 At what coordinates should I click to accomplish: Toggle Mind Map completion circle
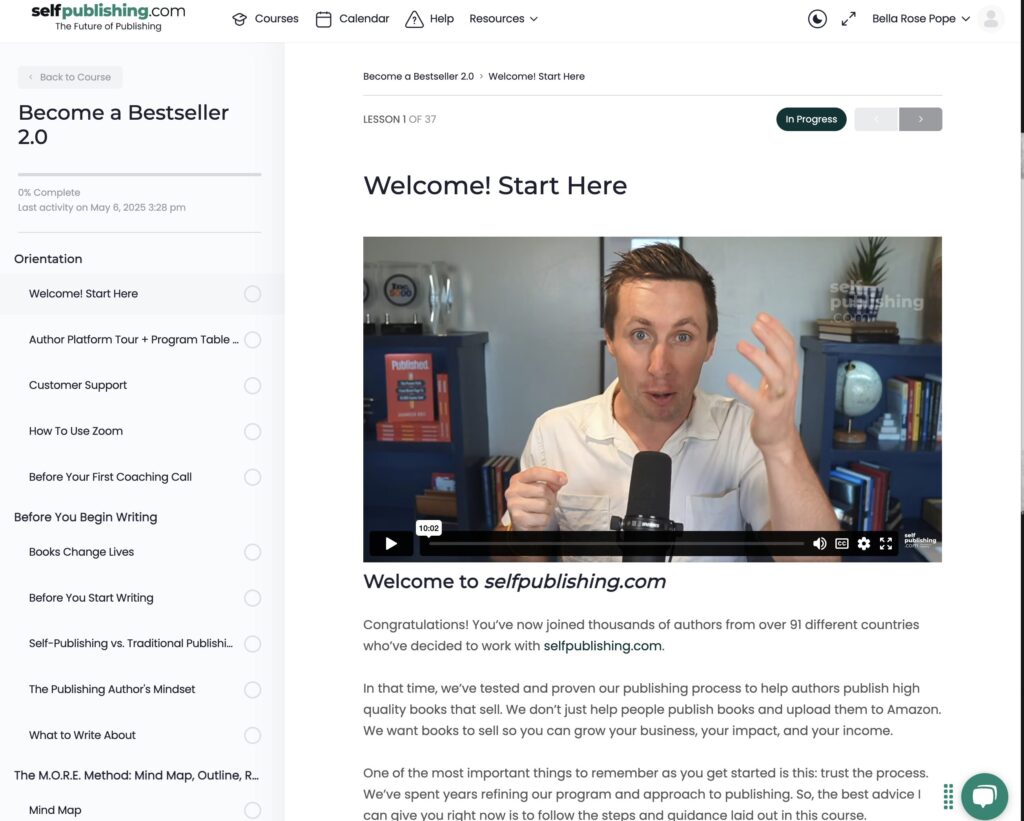click(x=253, y=810)
